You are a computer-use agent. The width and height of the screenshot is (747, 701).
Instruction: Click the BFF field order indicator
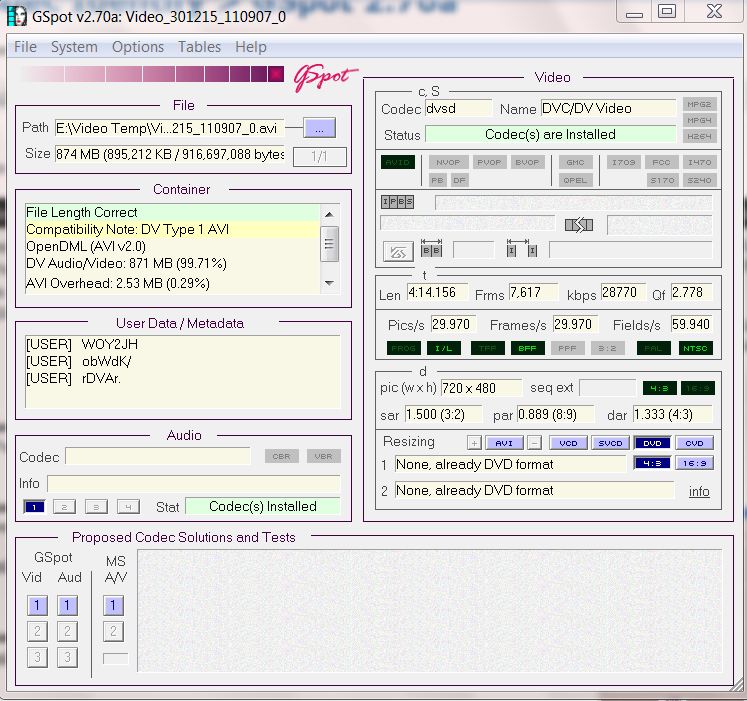click(x=527, y=348)
